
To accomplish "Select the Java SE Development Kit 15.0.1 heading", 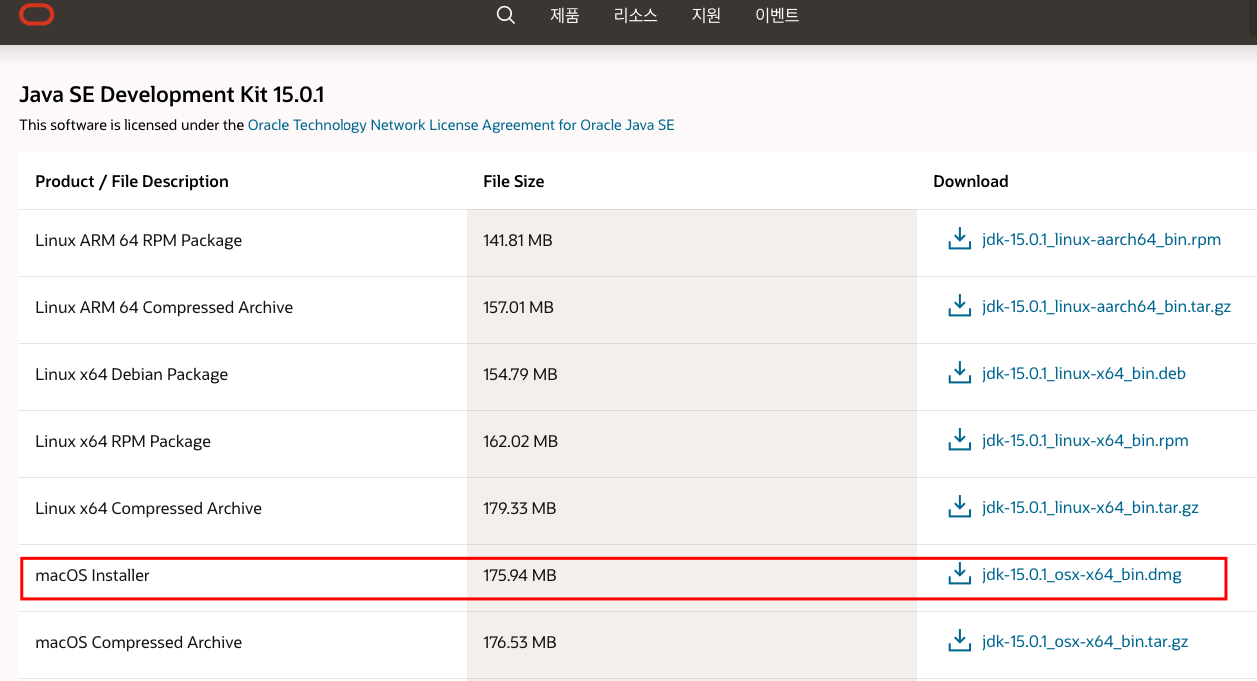I will (x=172, y=95).
